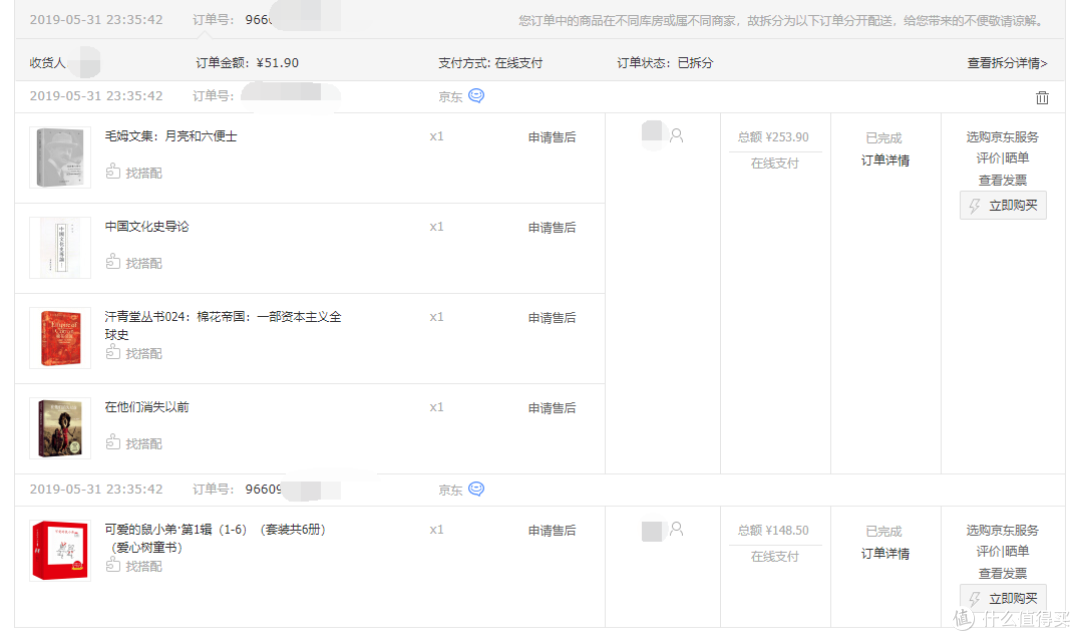The width and height of the screenshot is (1080, 641).
Task: Click 已完成 status in first order
Action: pos(884,138)
